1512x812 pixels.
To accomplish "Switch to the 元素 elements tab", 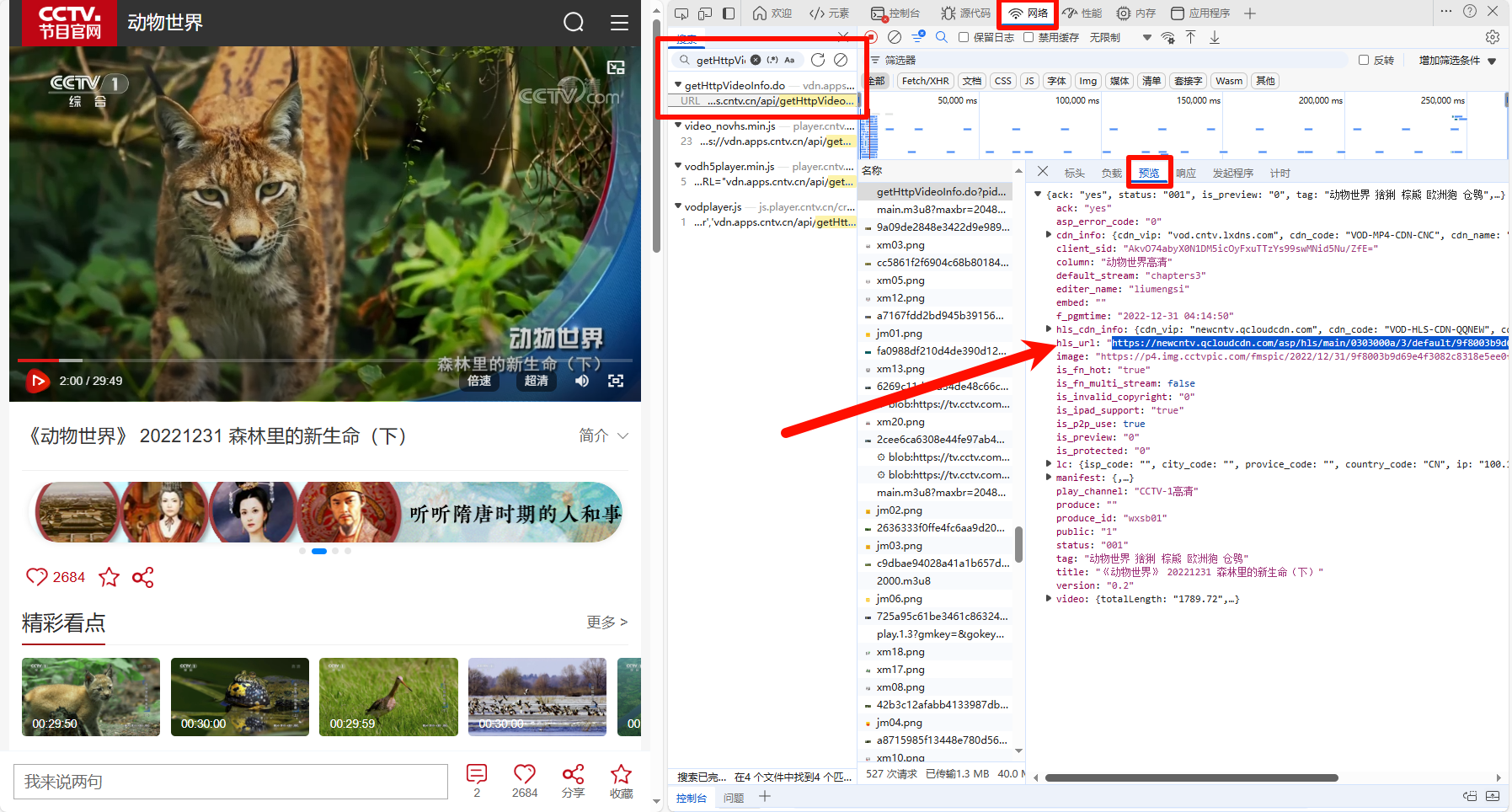I will coord(830,13).
